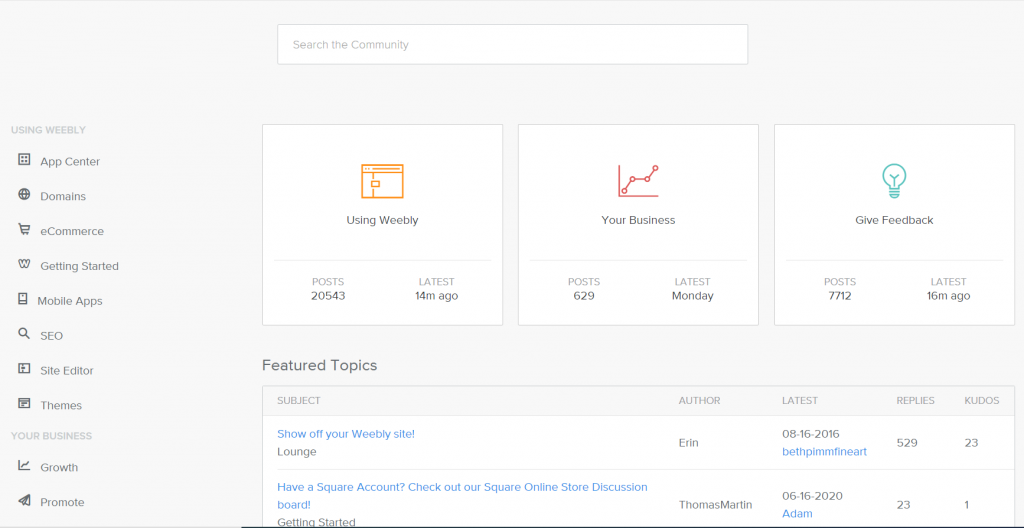The width and height of the screenshot is (1024, 528).
Task: Open Adam's profile link
Action: pyautogui.click(x=797, y=514)
